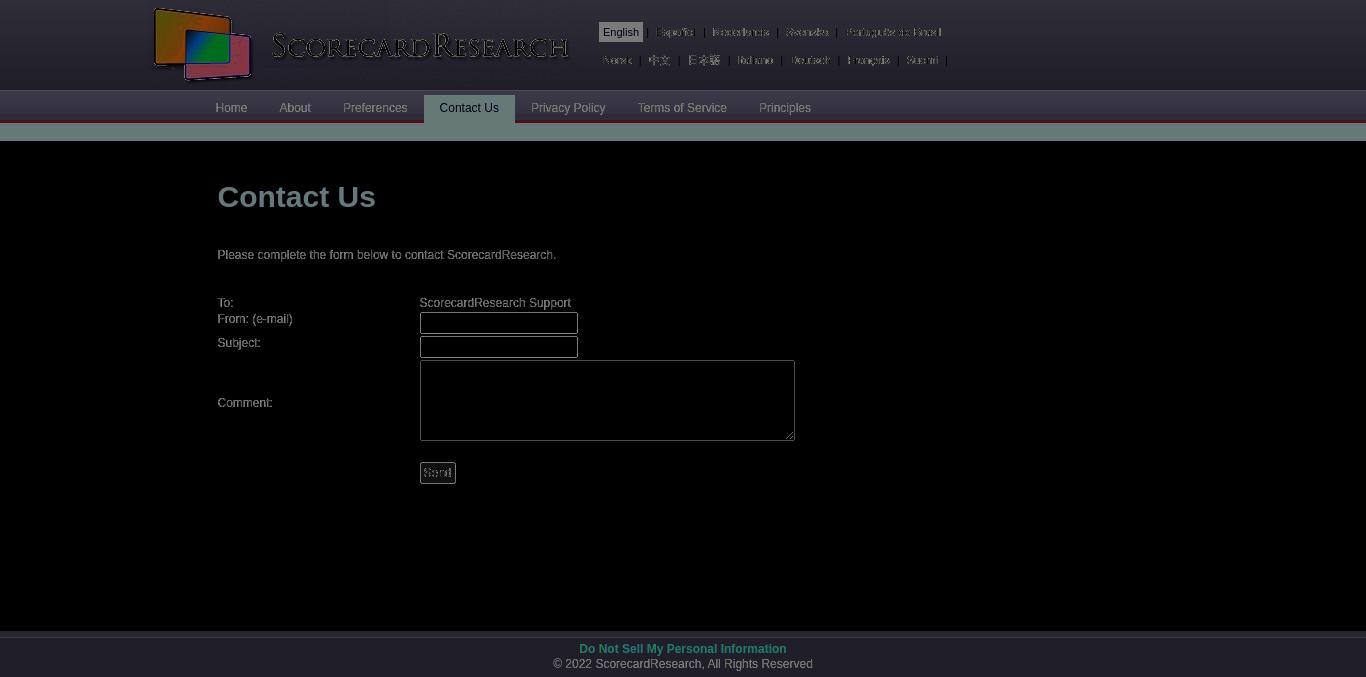The width and height of the screenshot is (1366, 677).
Task: Open Do Not Sell My Personal Information link
Action: [x=683, y=649]
